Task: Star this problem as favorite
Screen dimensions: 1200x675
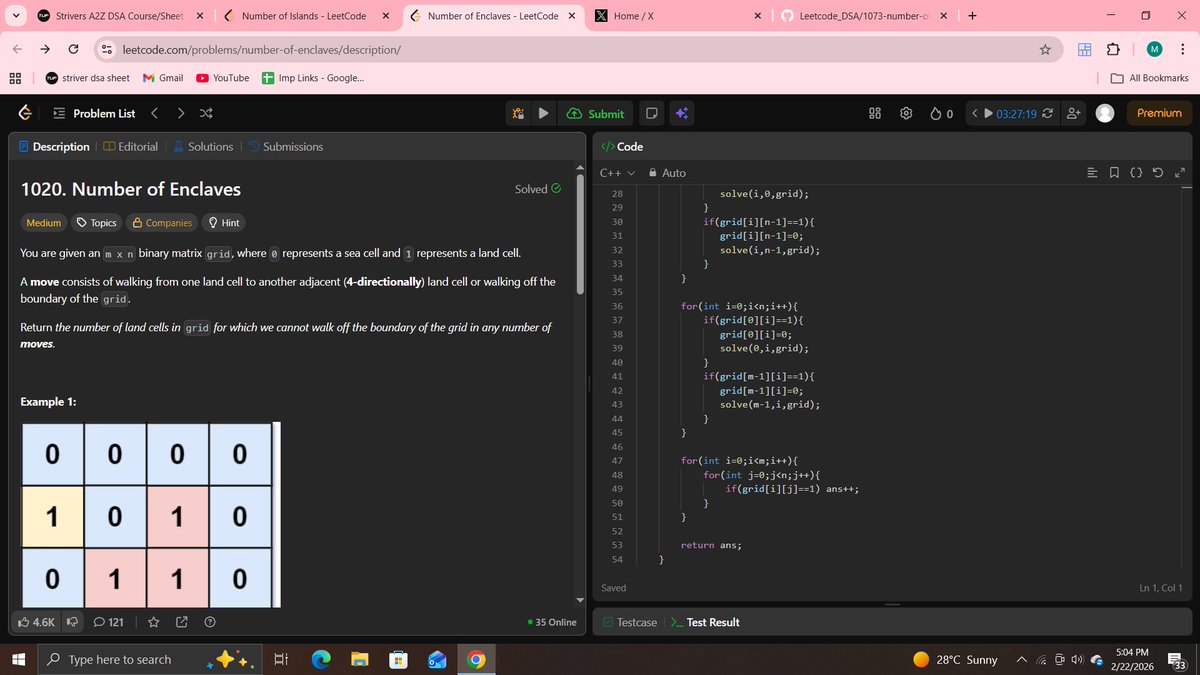Action: pyautogui.click(x=154, y=622)
